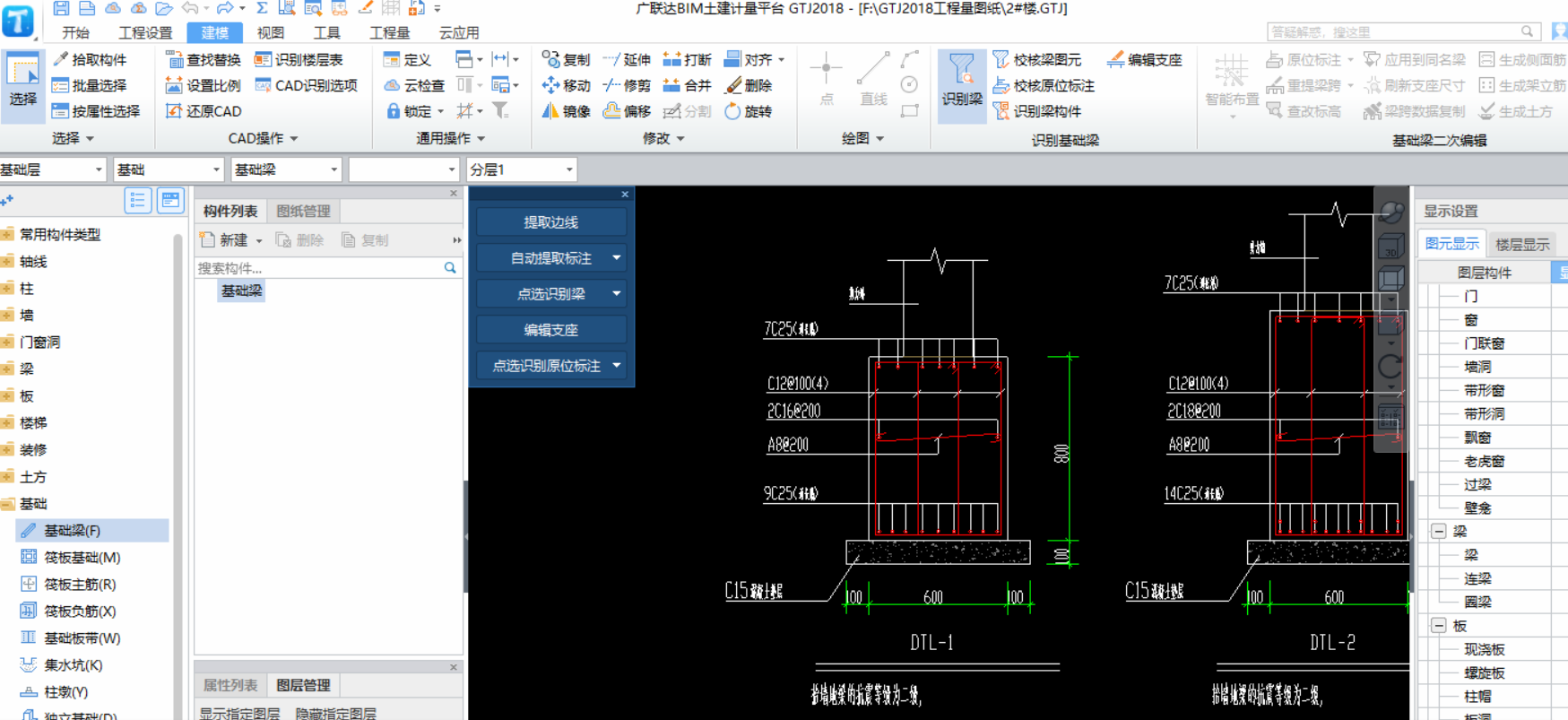Image resolution: width=1568 pixels, height=720 pixels.
Task: Click 设置比例 set scale tool
Action: (204, 85)
